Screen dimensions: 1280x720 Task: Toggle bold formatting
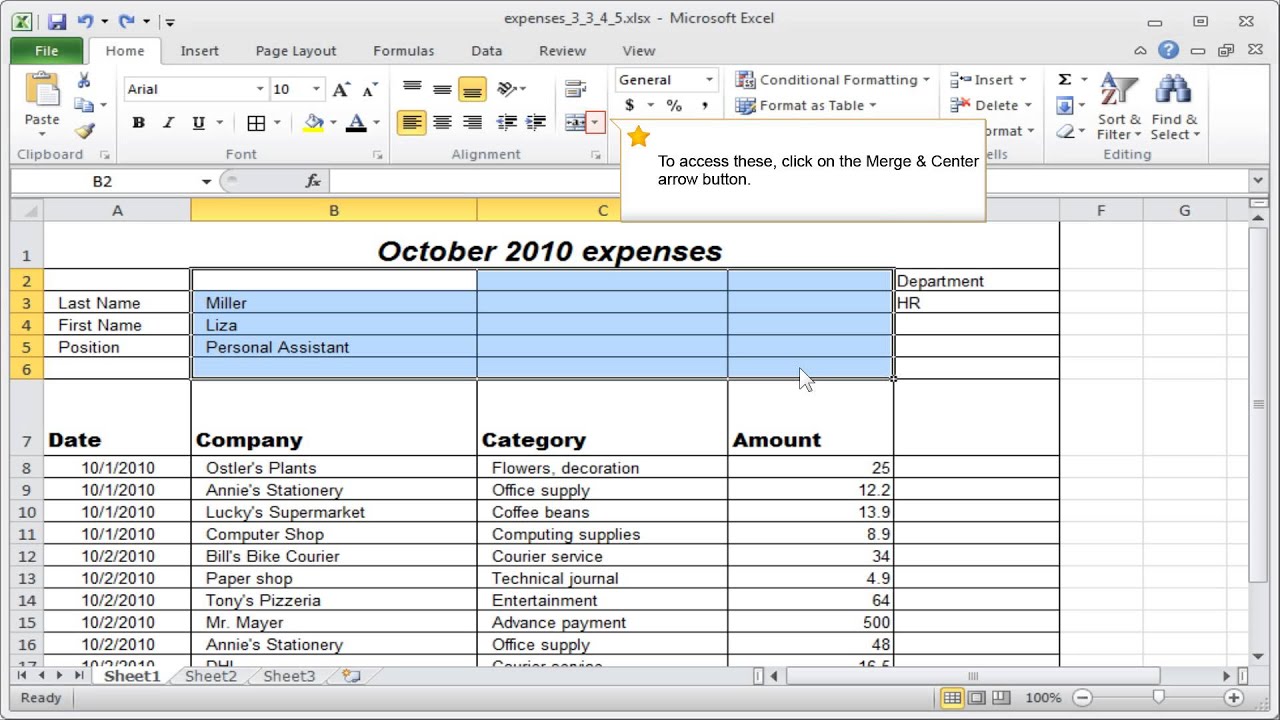pyautogui.click(x=138, y=123)
